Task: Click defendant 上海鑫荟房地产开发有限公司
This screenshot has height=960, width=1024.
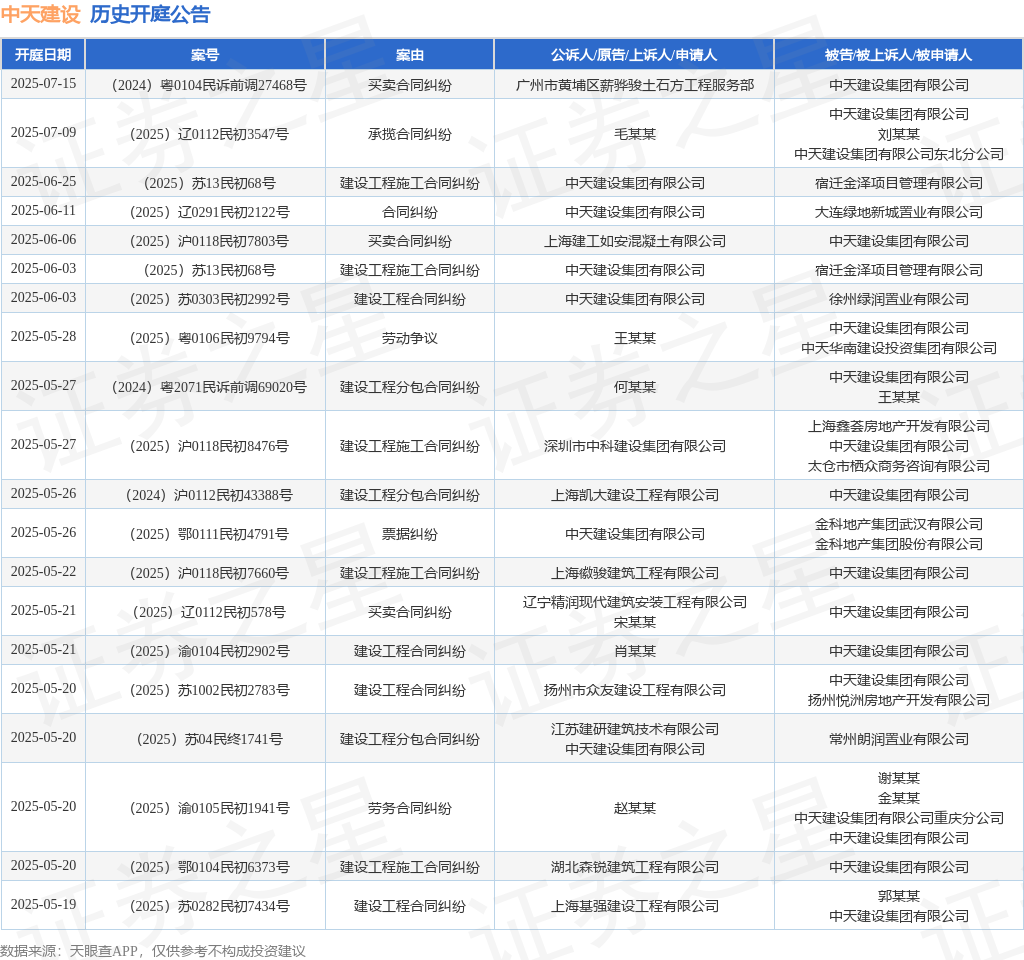Action: pyautogui.click(x=899, y=426)
